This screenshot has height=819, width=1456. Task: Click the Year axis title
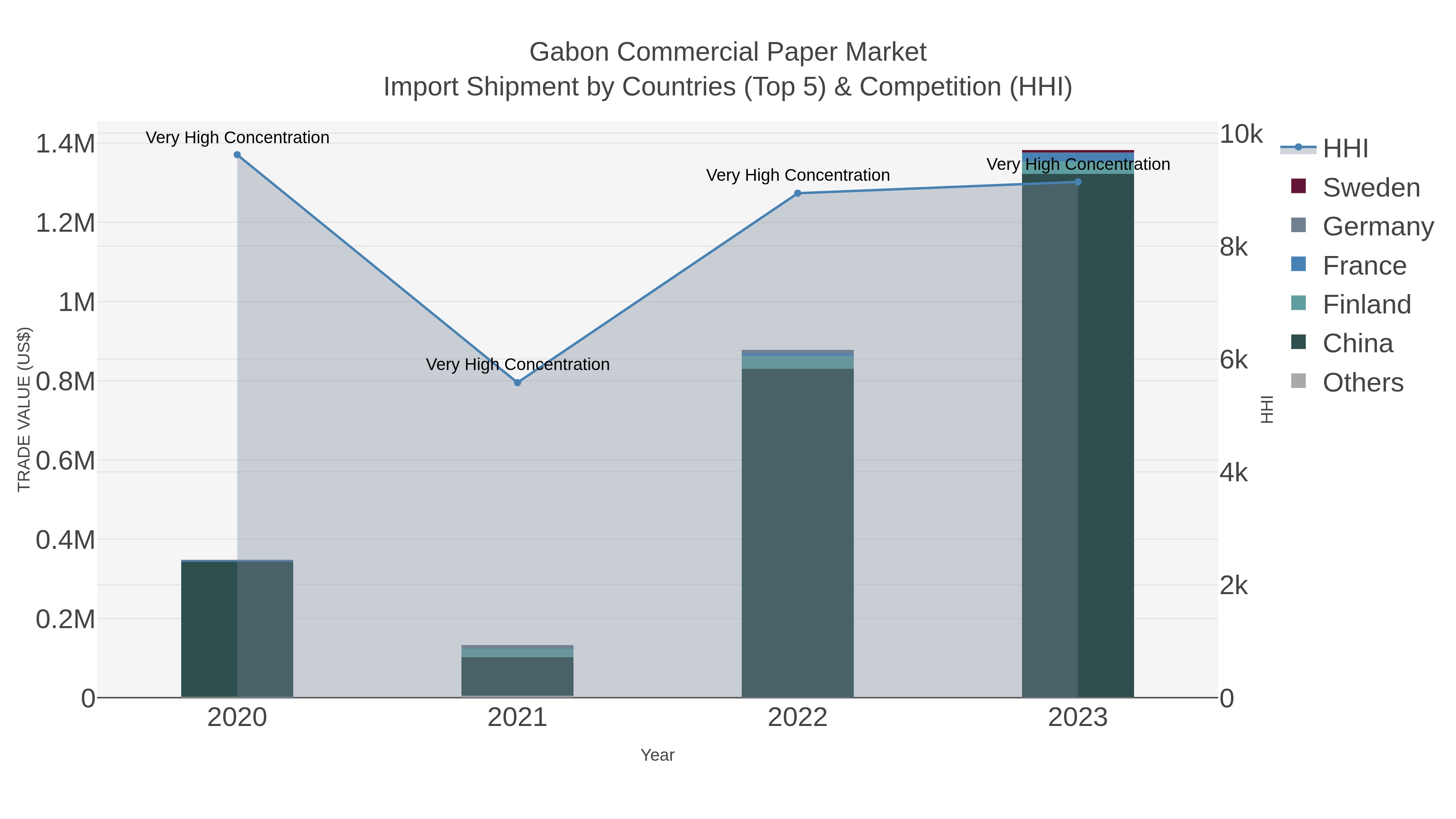click(x=657, y=755)
